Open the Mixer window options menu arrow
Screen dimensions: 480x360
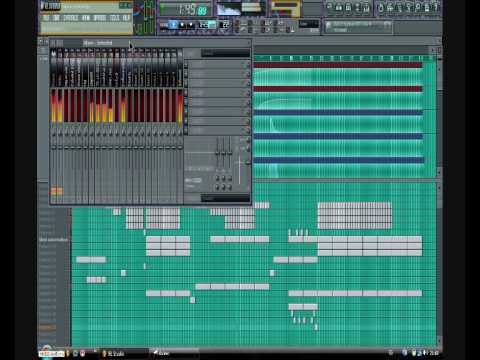[52, 43]
